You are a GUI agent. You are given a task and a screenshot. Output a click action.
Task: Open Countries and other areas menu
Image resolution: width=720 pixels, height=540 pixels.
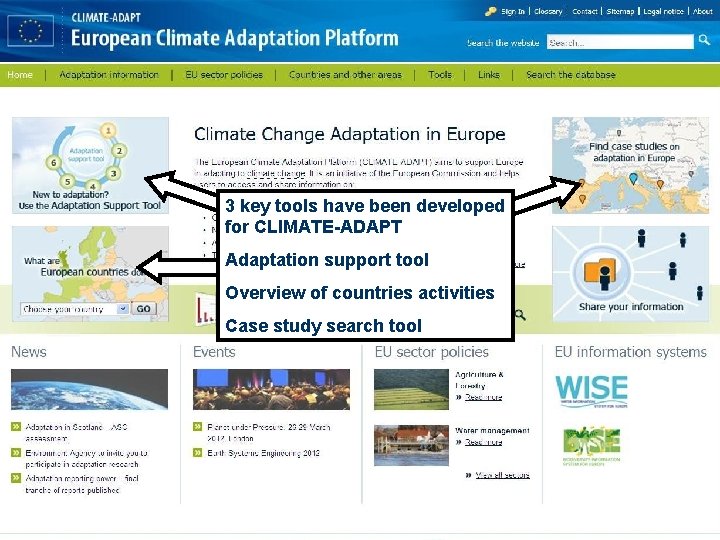[345, 75]
